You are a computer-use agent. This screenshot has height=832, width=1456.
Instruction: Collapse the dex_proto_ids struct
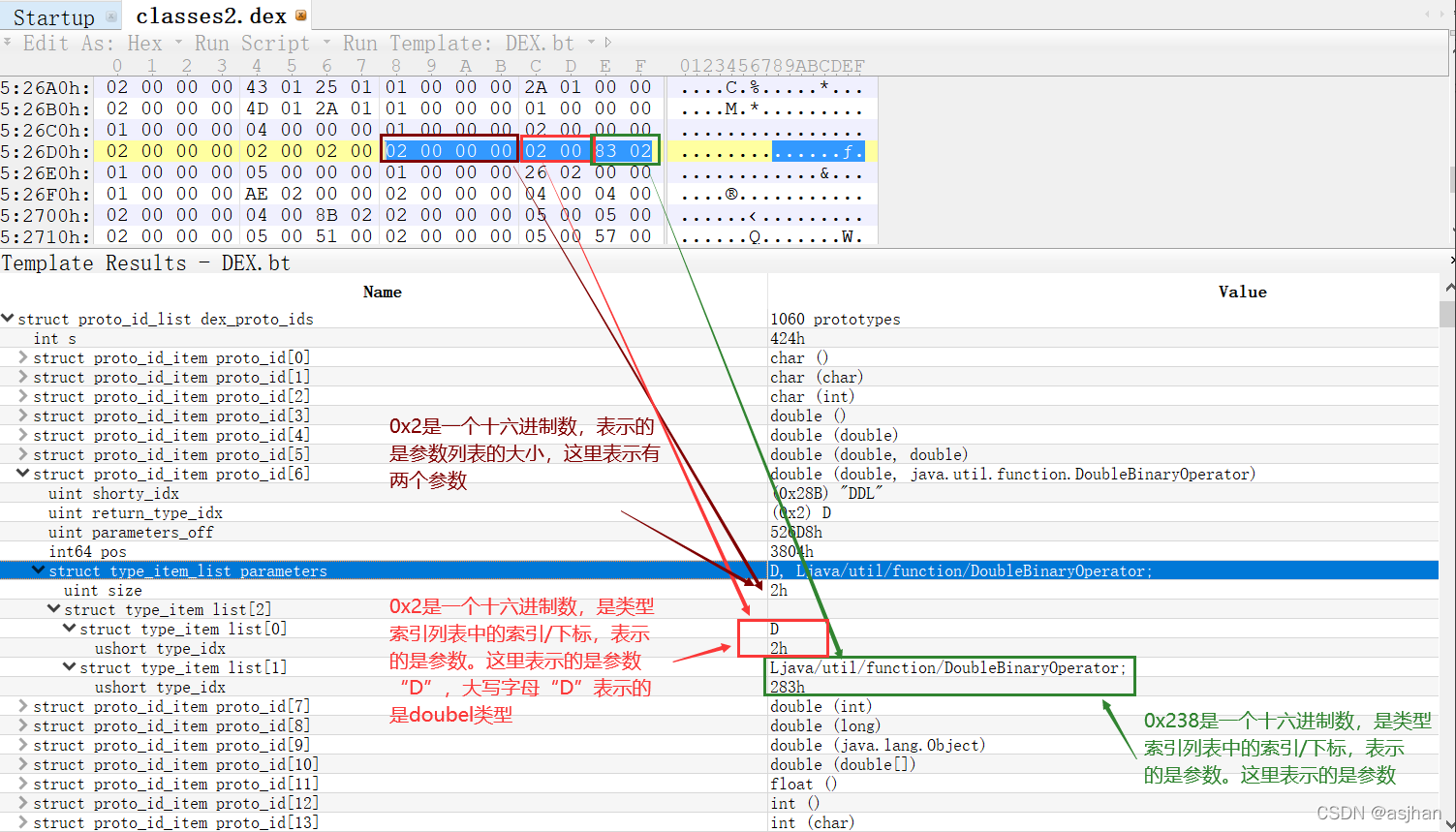8,319
